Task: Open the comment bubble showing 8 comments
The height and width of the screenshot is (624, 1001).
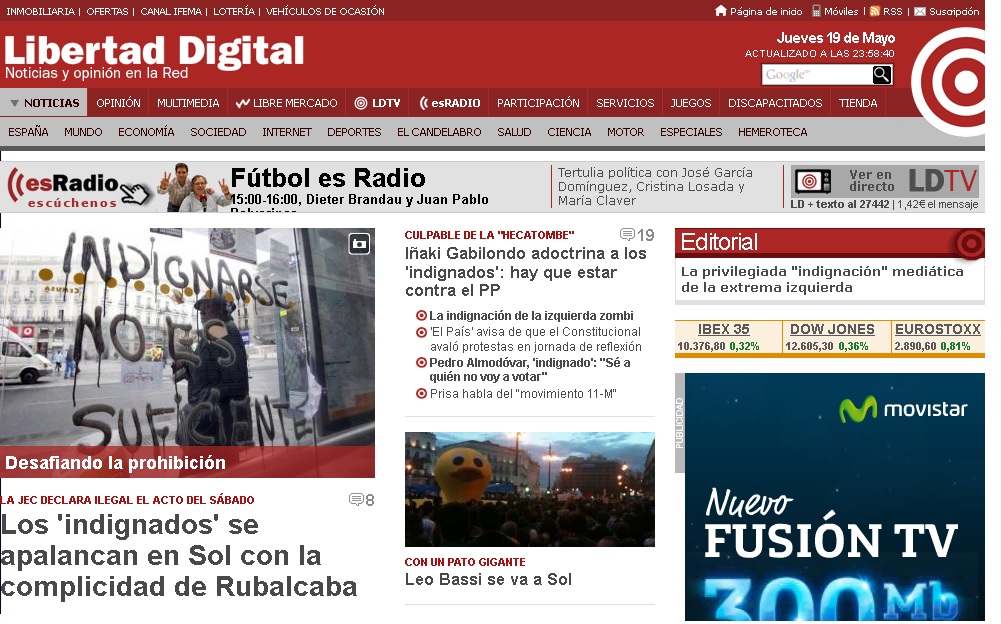Action: tap(361, 500)
